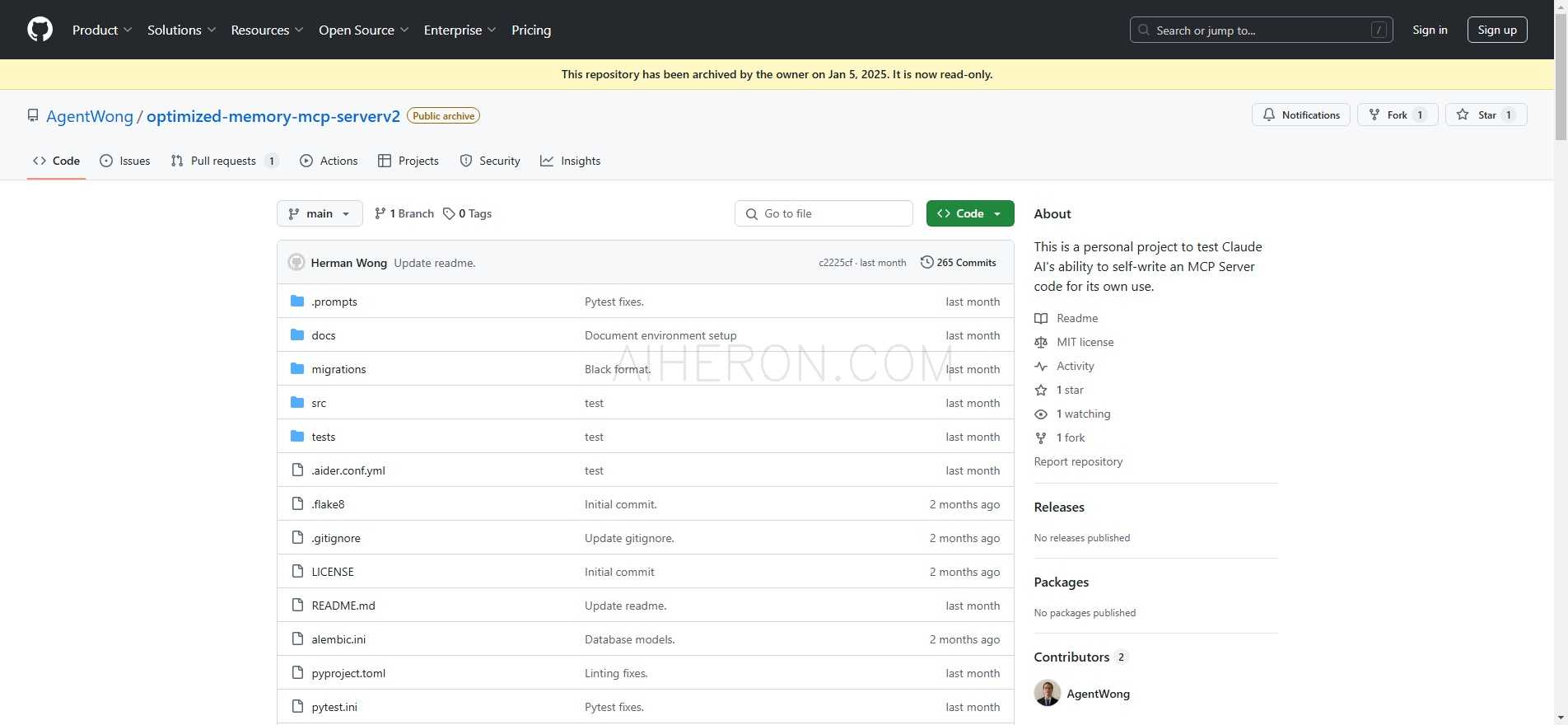Expand the Product menu

(102, 30)
